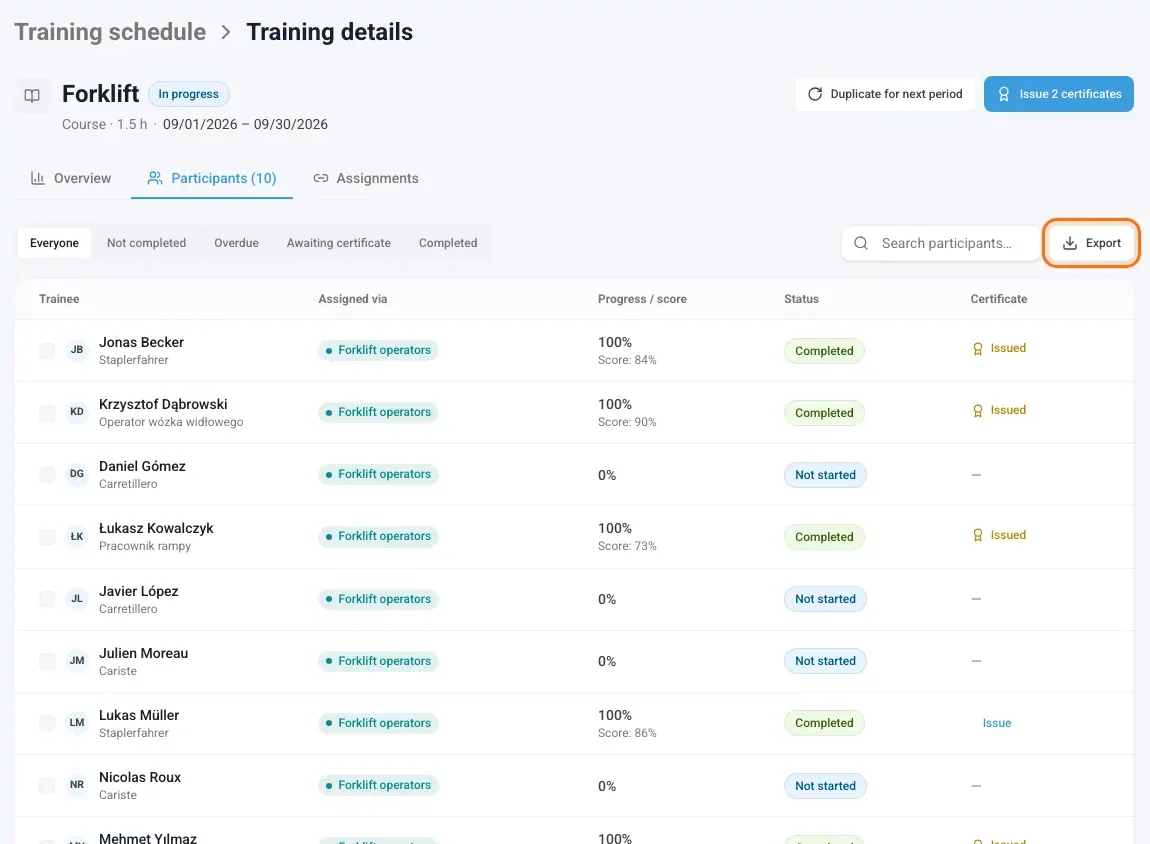The height and width of the screenshot is (844, 1150).
Task: Switch to the Participants (10) tab
Action: tap(212, 178)
